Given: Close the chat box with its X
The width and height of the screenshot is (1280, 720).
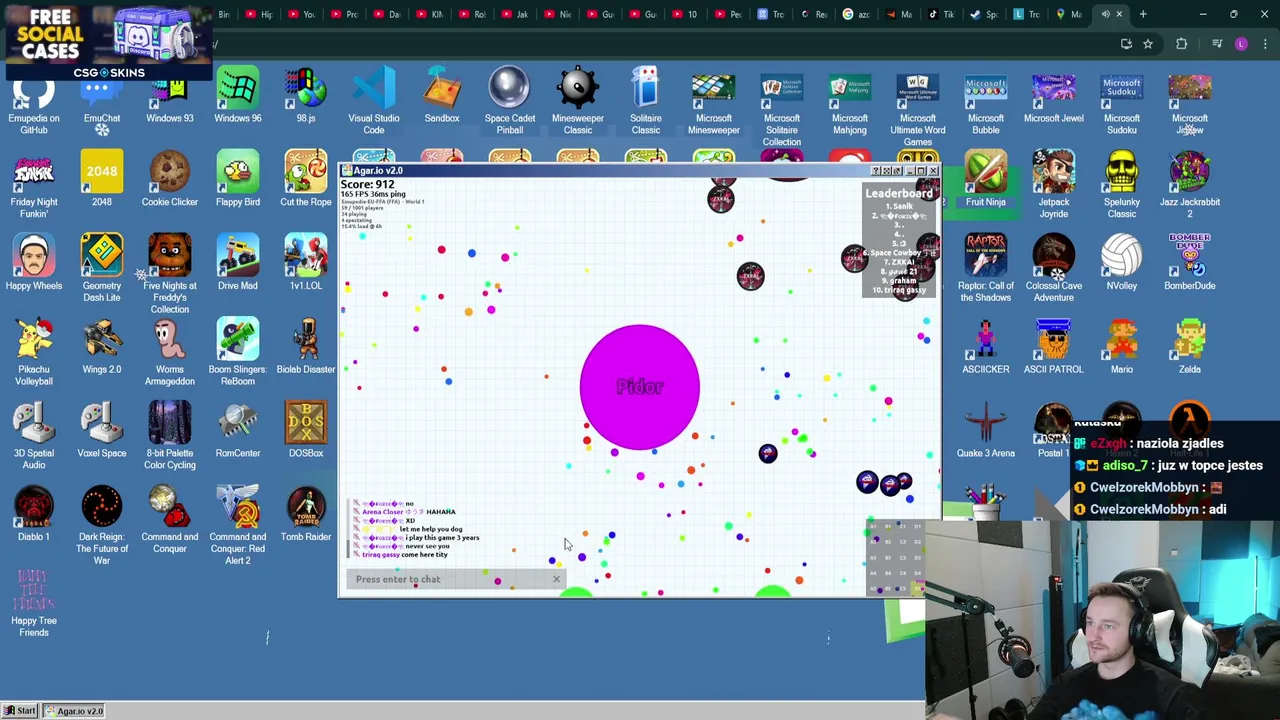Looking at the screenshot, I should click(x=556, y=579).
